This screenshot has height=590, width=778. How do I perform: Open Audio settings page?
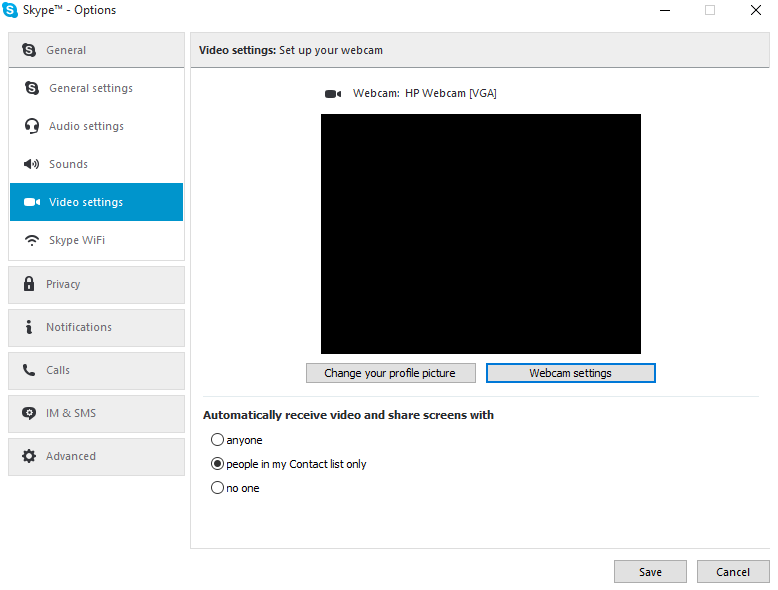(x=96, y=126)
